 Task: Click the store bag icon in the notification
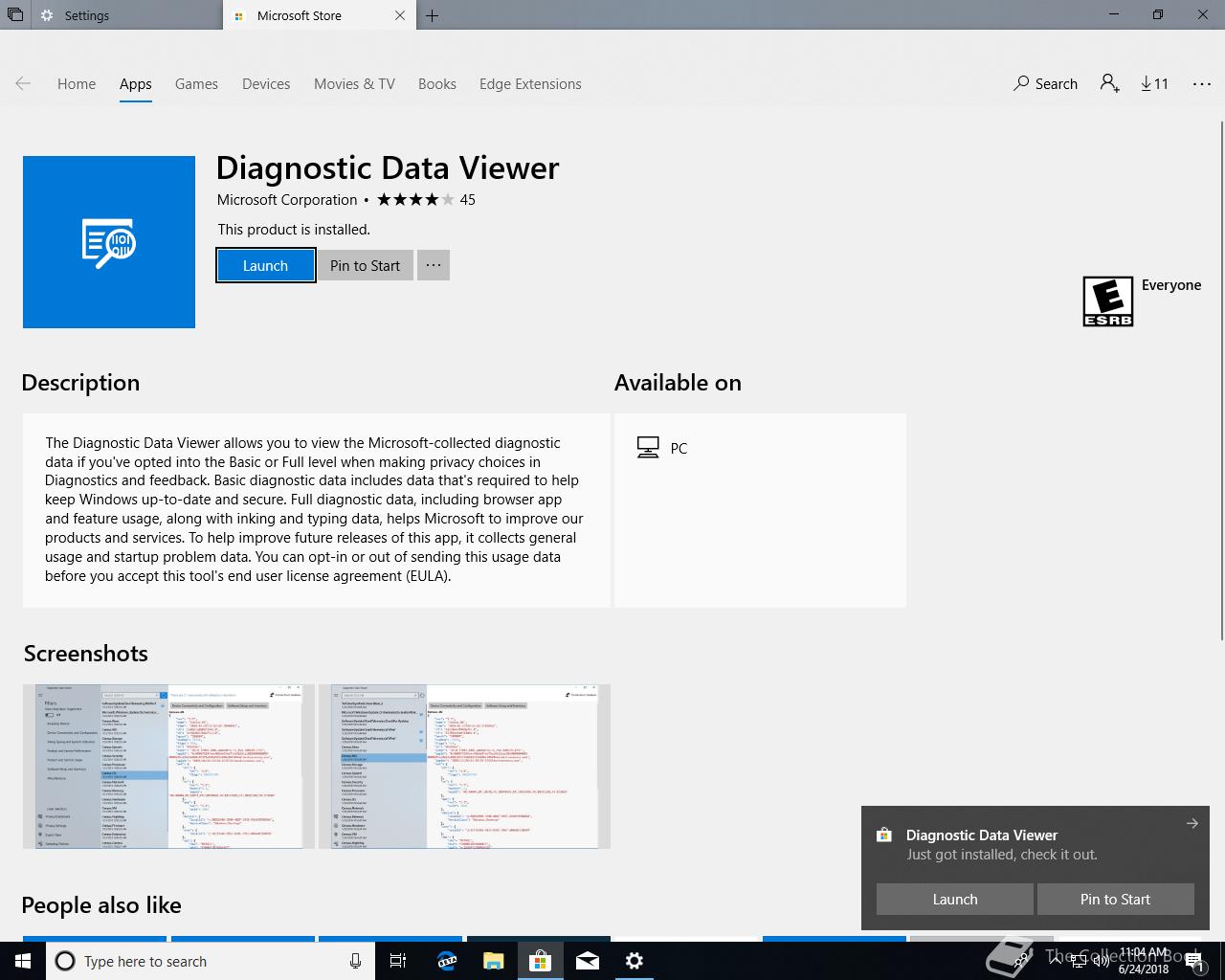coord(884,835)
